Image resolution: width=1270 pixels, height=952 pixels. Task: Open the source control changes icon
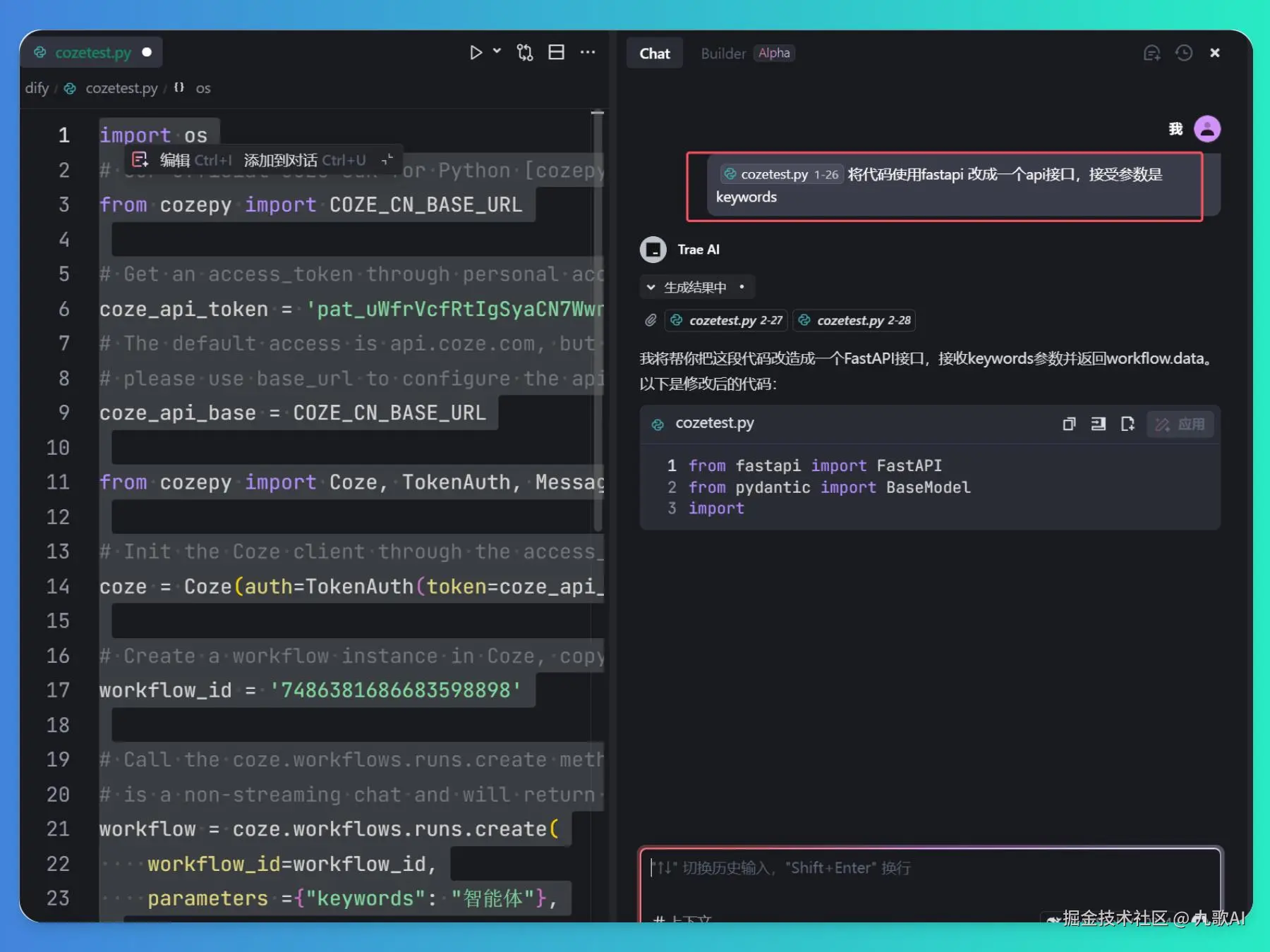[x=524, y=53]
